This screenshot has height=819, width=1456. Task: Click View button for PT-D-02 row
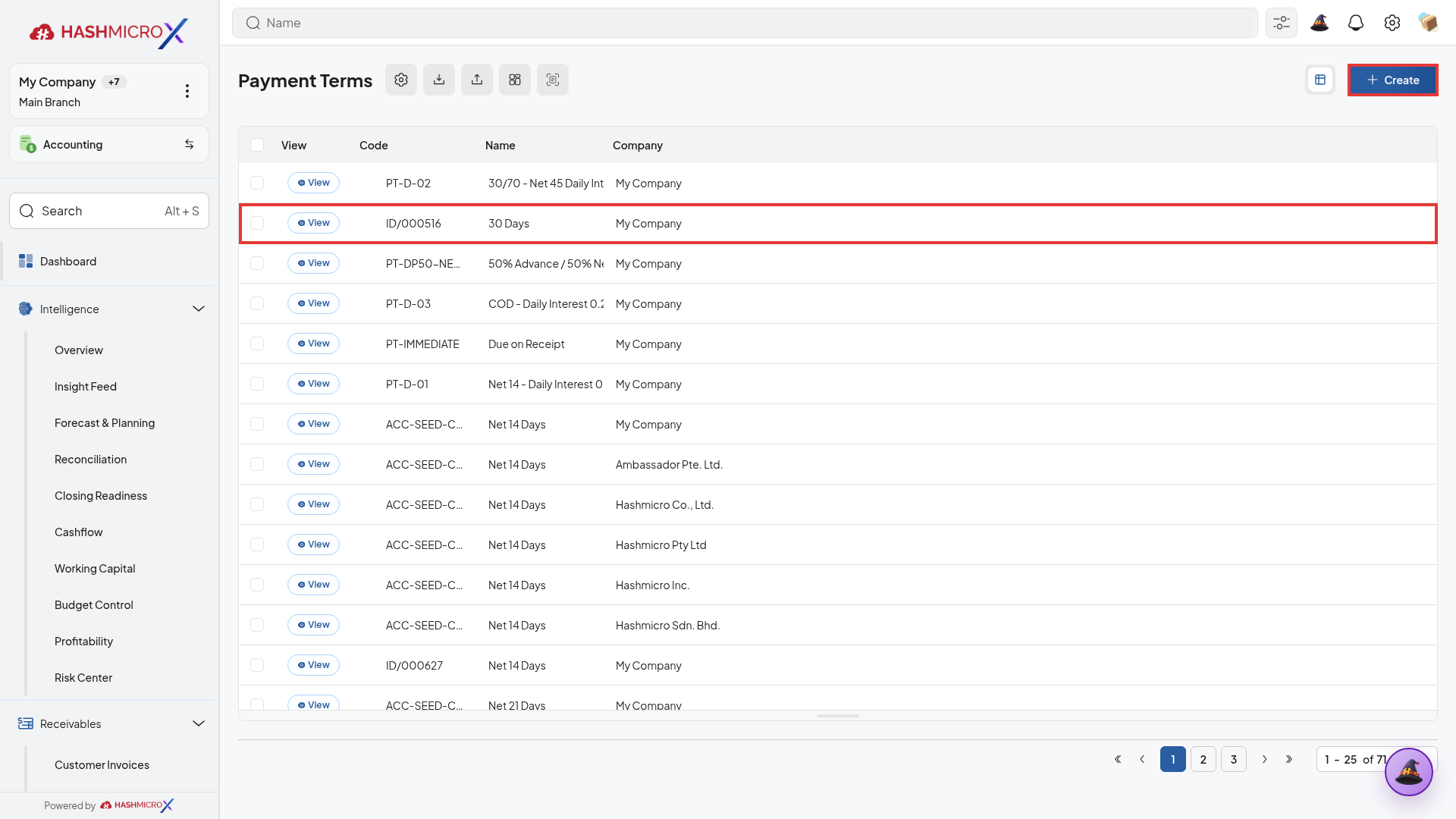(x=313, y=183)
